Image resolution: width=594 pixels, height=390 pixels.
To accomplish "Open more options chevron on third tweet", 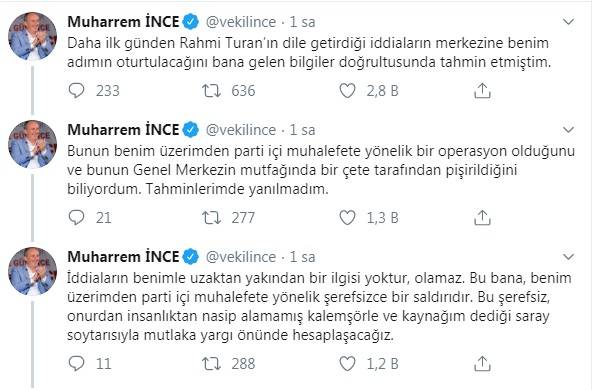I will (569, 257).
